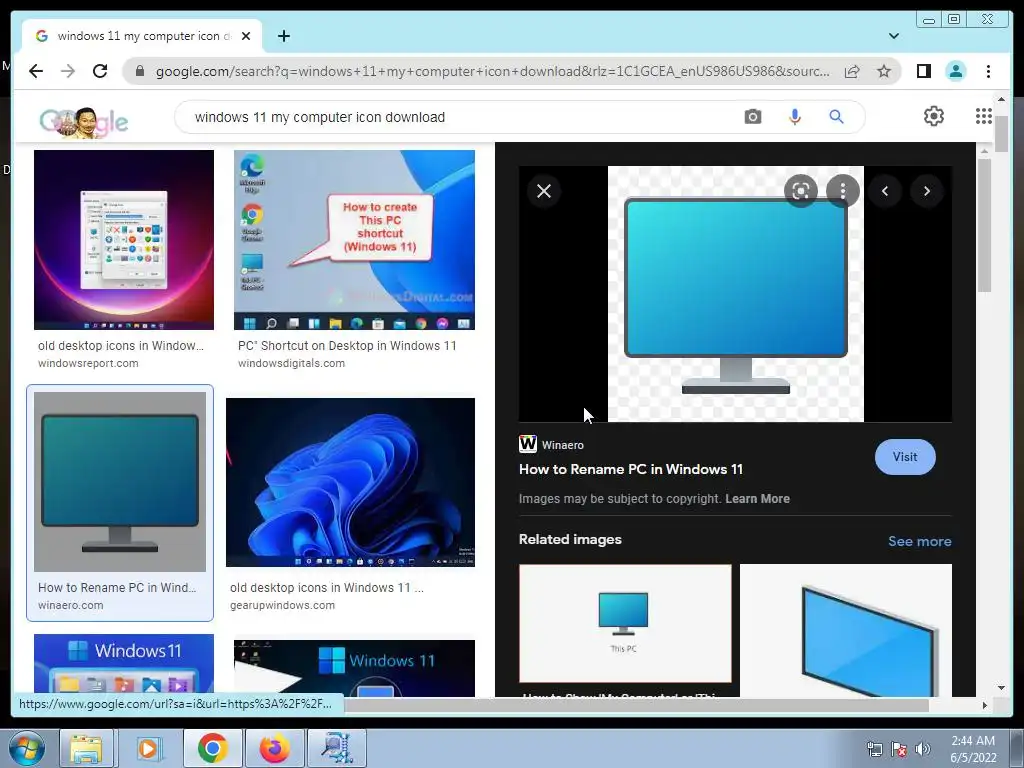Image resolution: width=1024 pixels, height=768 pixels.
Task: Reload the current page
Action: click(x=100, y=71)
